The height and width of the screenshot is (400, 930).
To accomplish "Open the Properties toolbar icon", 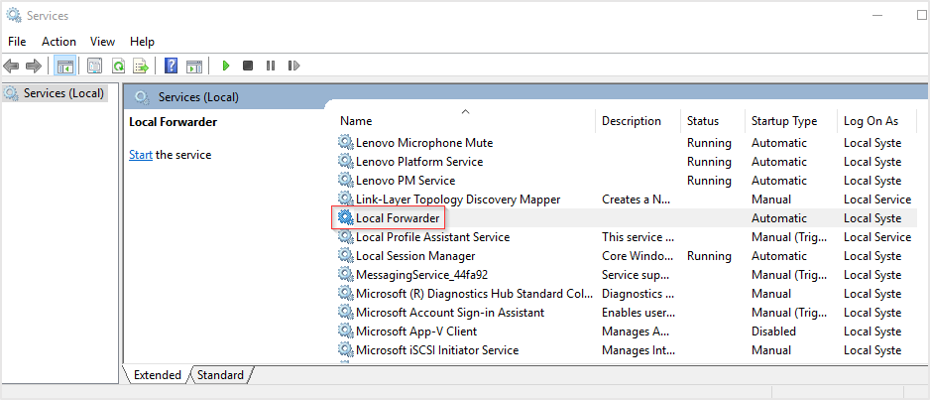I will pos(94,65).
